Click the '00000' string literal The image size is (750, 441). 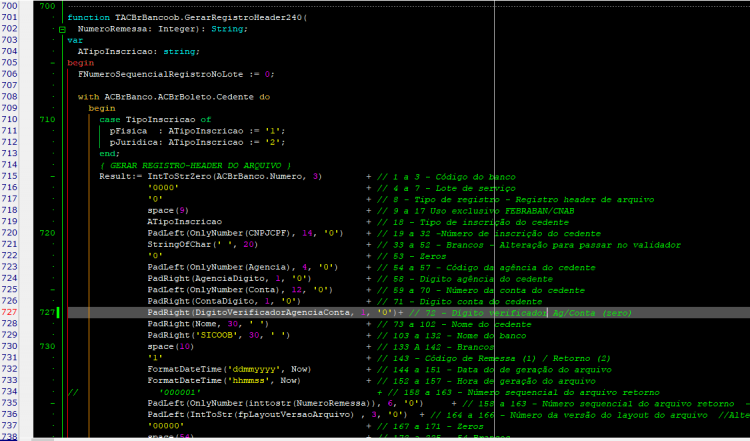pos(165,427)
